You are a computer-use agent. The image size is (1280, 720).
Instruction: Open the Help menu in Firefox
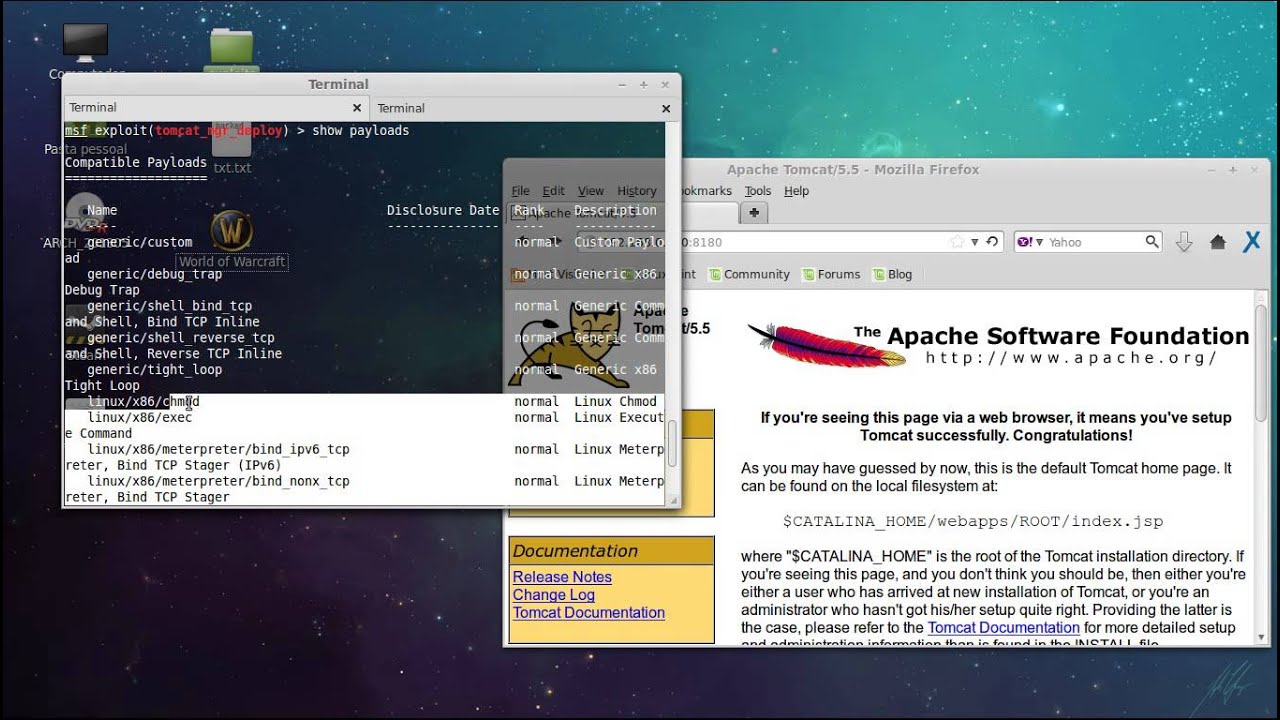click(x=796, y=191)
